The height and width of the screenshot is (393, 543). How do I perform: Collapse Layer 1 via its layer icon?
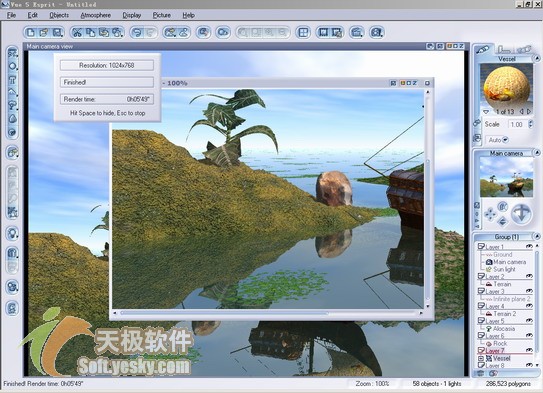pyautogui.click(x=481, y=247)
